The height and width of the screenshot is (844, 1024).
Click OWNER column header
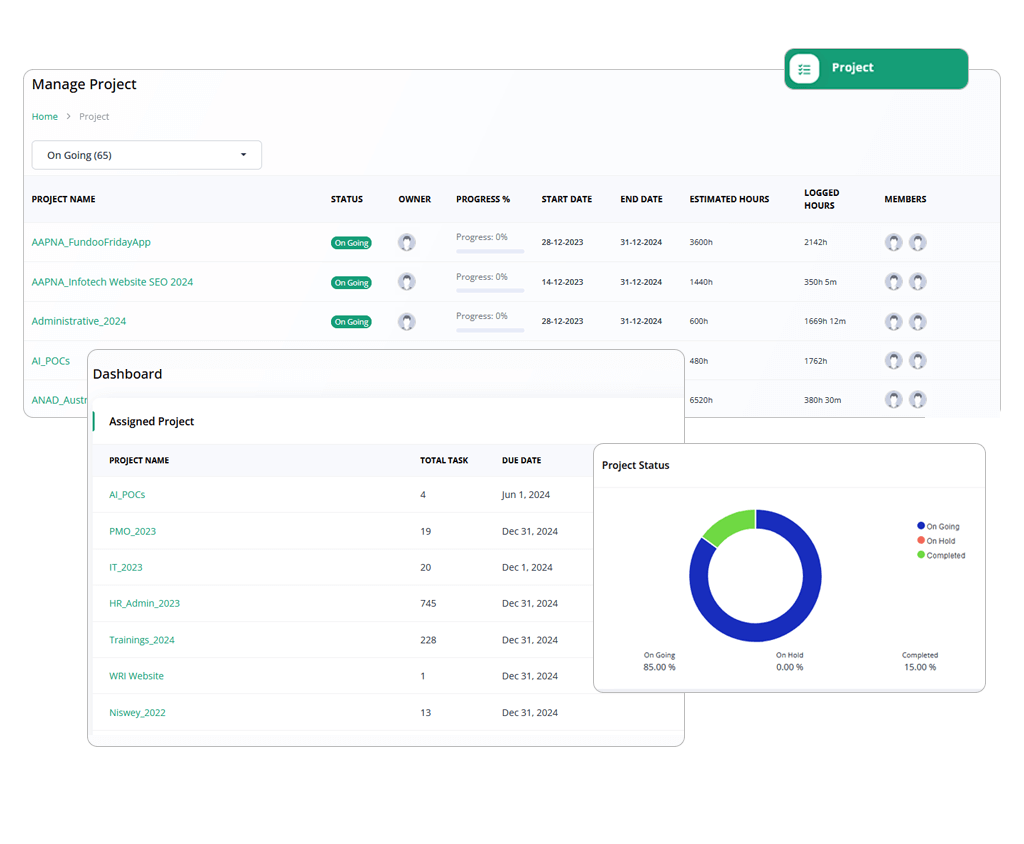coord(415,199)
